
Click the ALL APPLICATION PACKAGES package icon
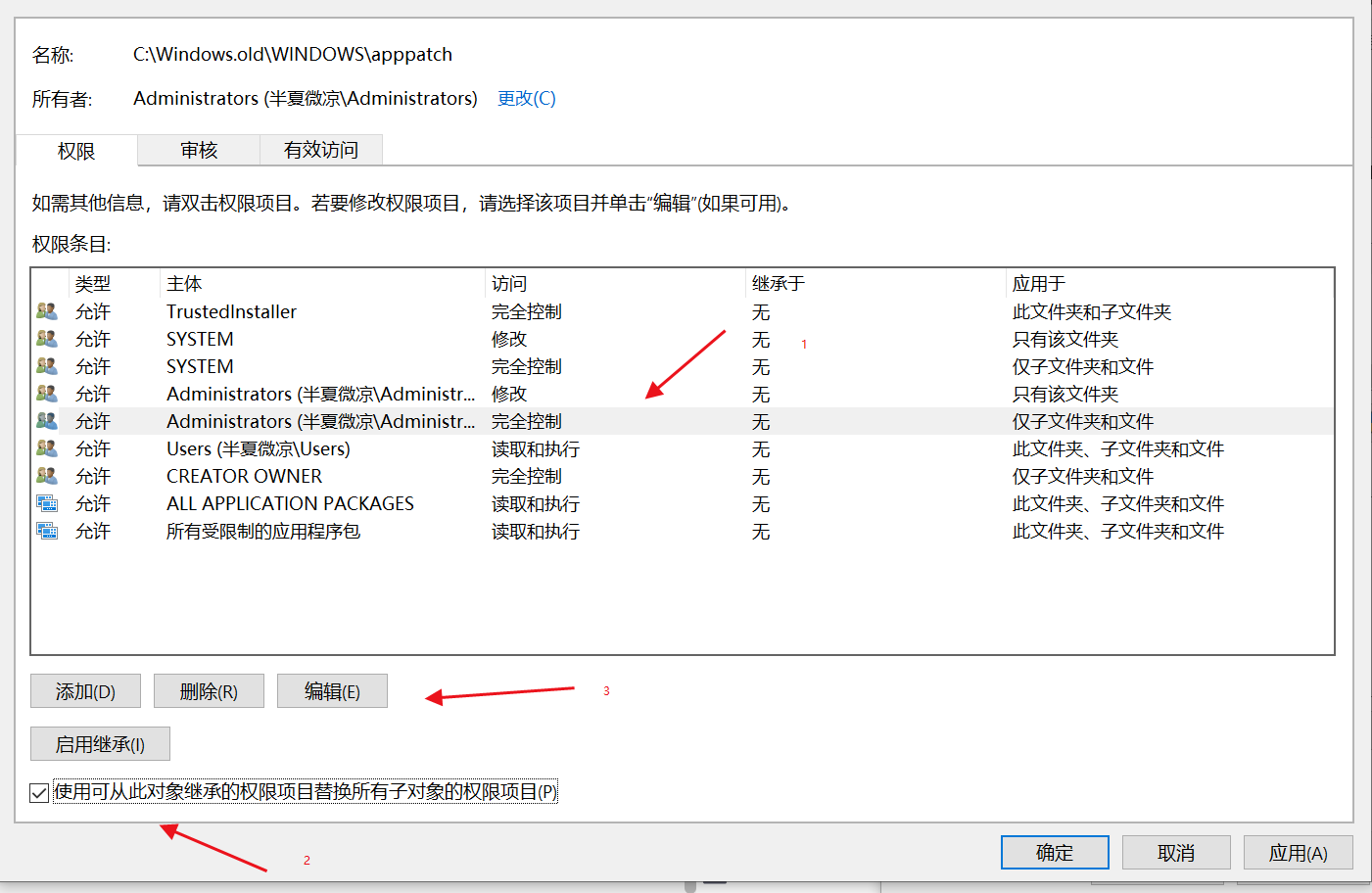46,503
